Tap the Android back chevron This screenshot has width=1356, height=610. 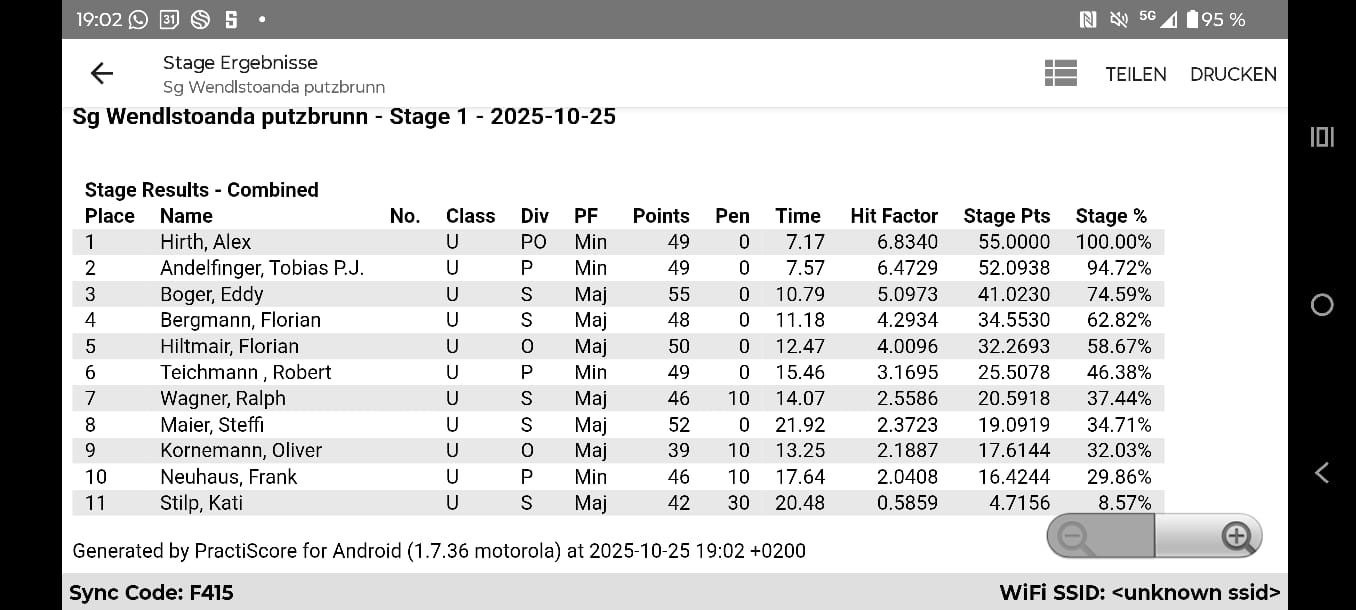point(1321,473)
